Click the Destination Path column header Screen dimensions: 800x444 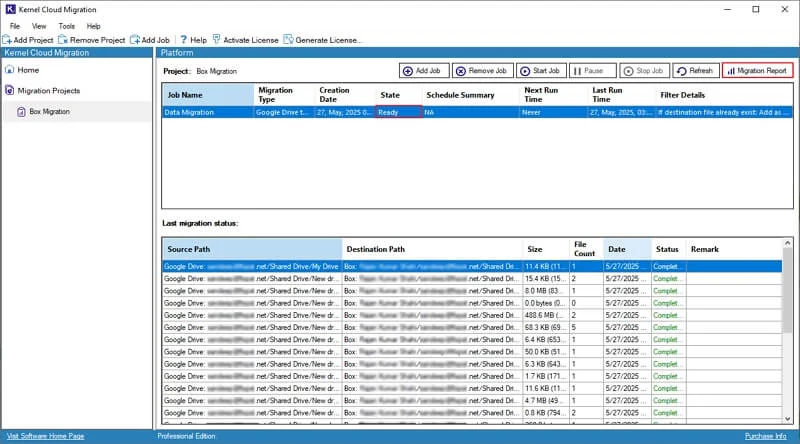tap(432, 249)
